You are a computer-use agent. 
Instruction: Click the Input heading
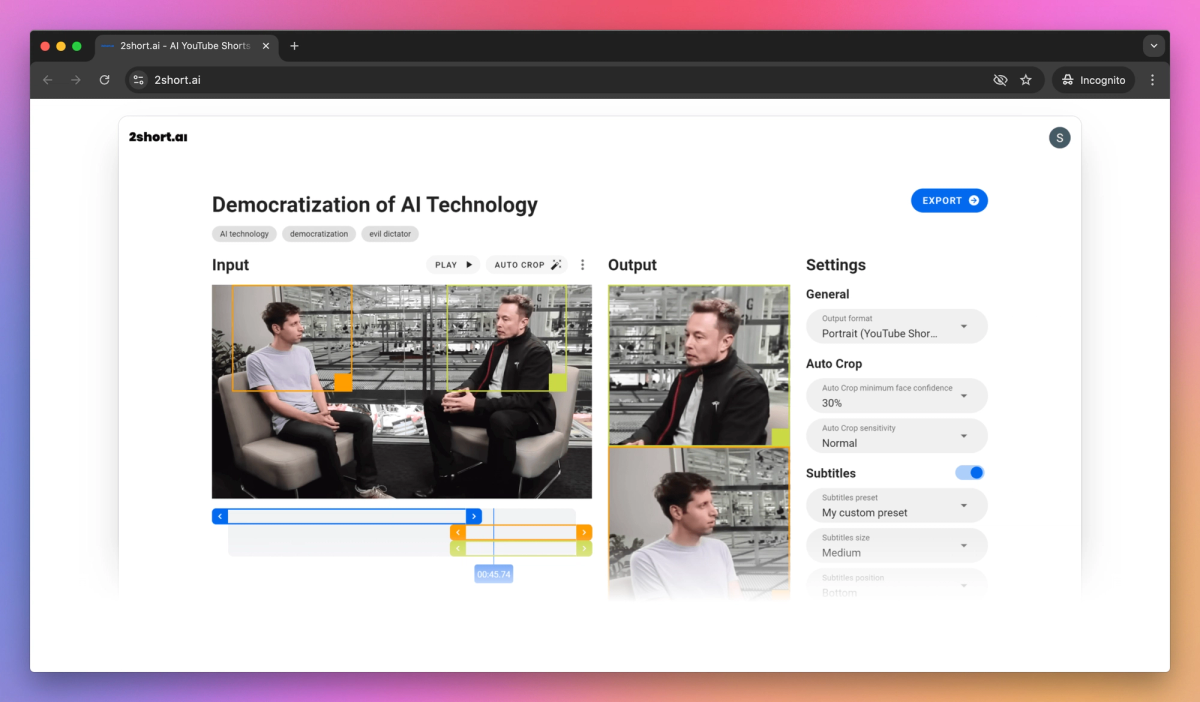pyautogui.click(x=230, y=265)
